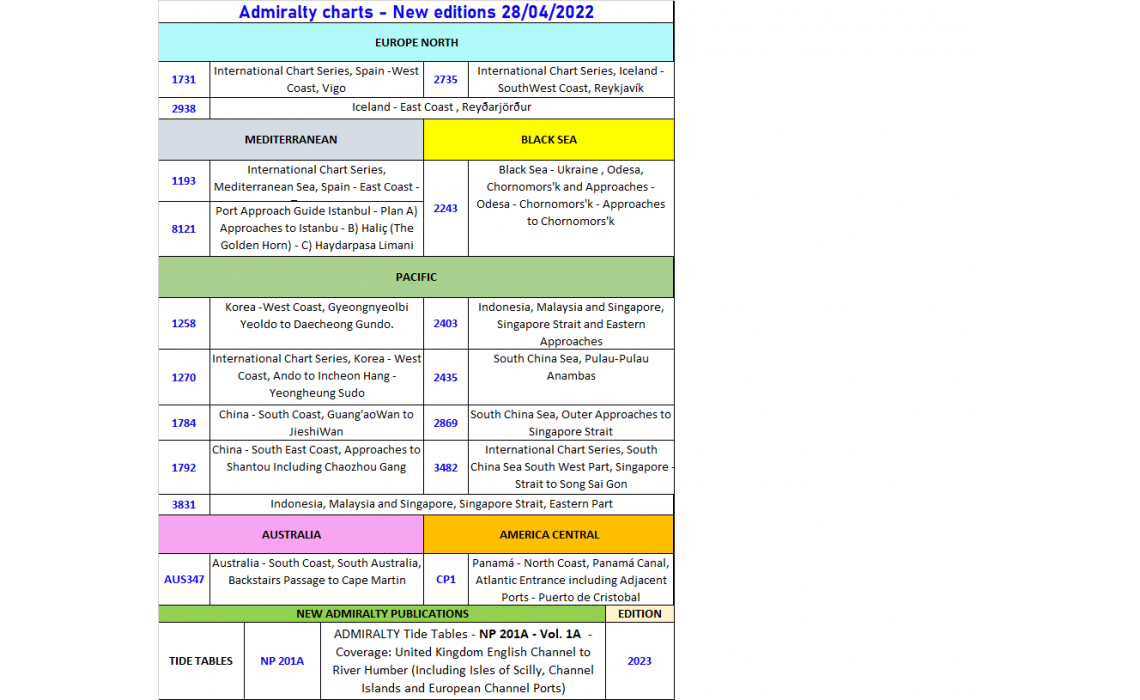1140x700 pixels.
Task: Select chart number 8121
Action: tap(183, 229)
